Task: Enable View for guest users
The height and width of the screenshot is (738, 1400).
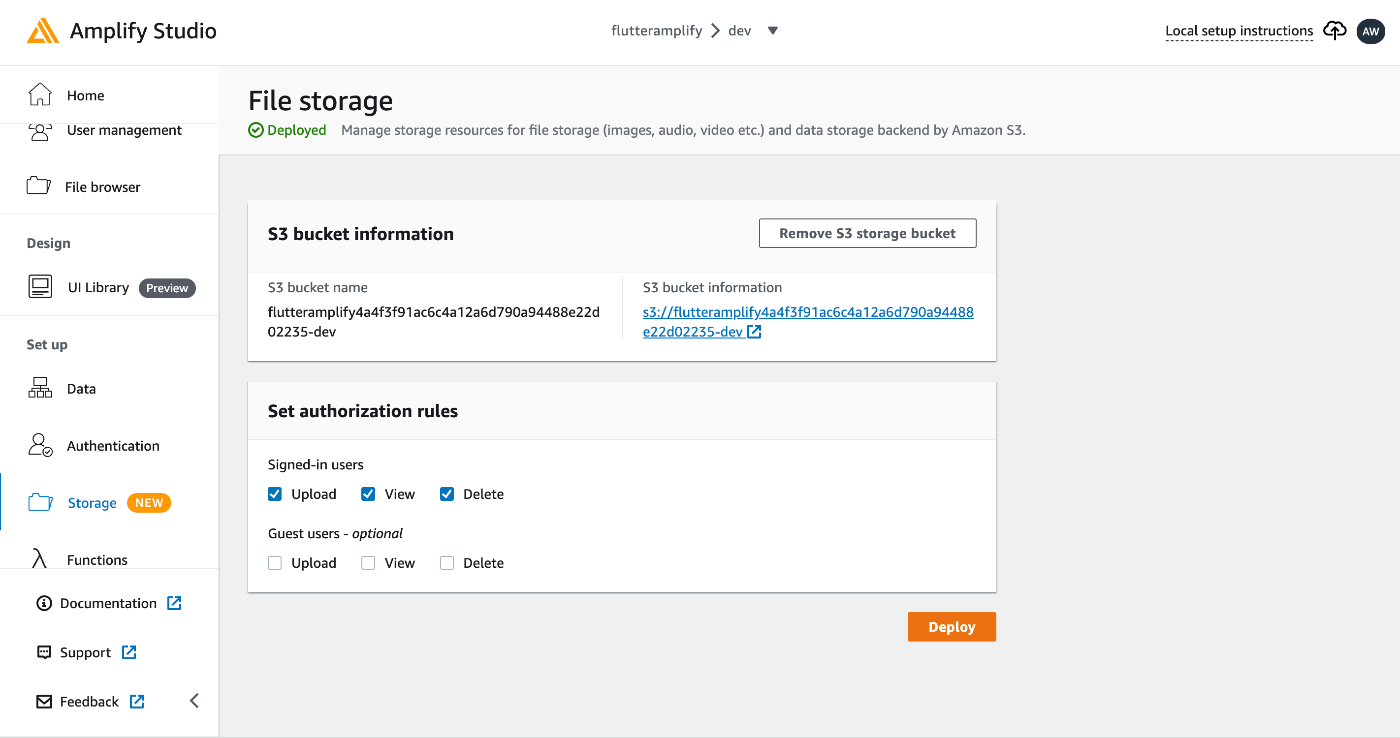Action: click(x=368, y=563)
